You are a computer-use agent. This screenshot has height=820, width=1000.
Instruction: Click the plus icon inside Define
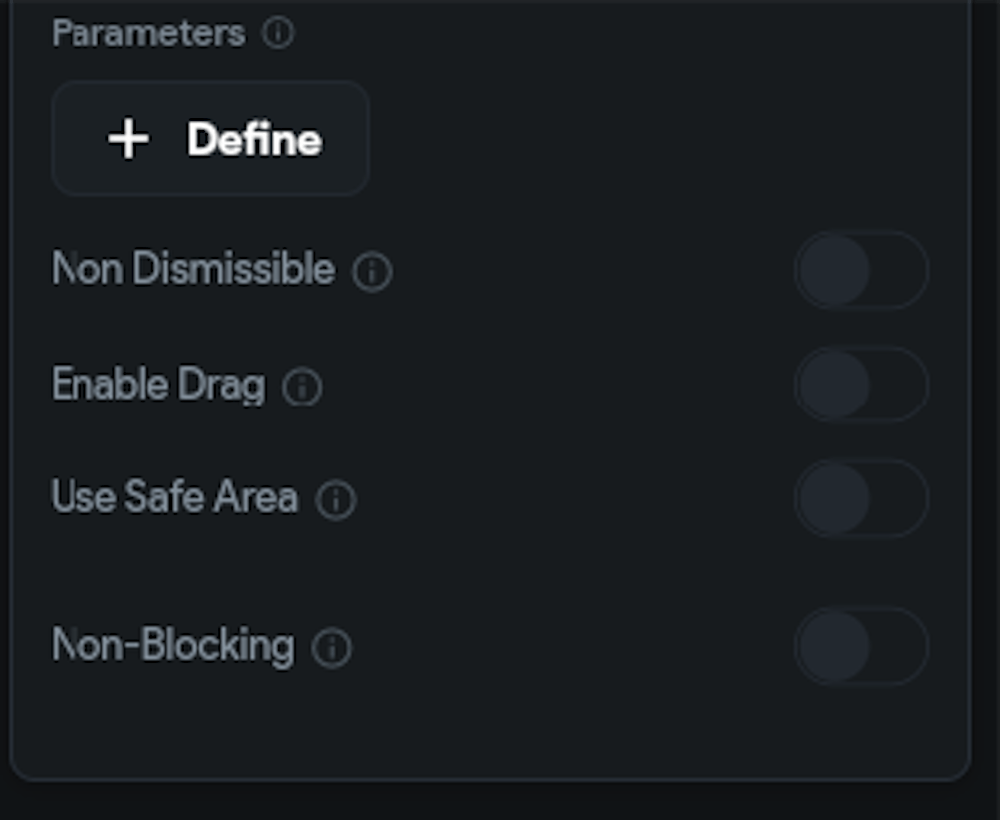point(129,139)
